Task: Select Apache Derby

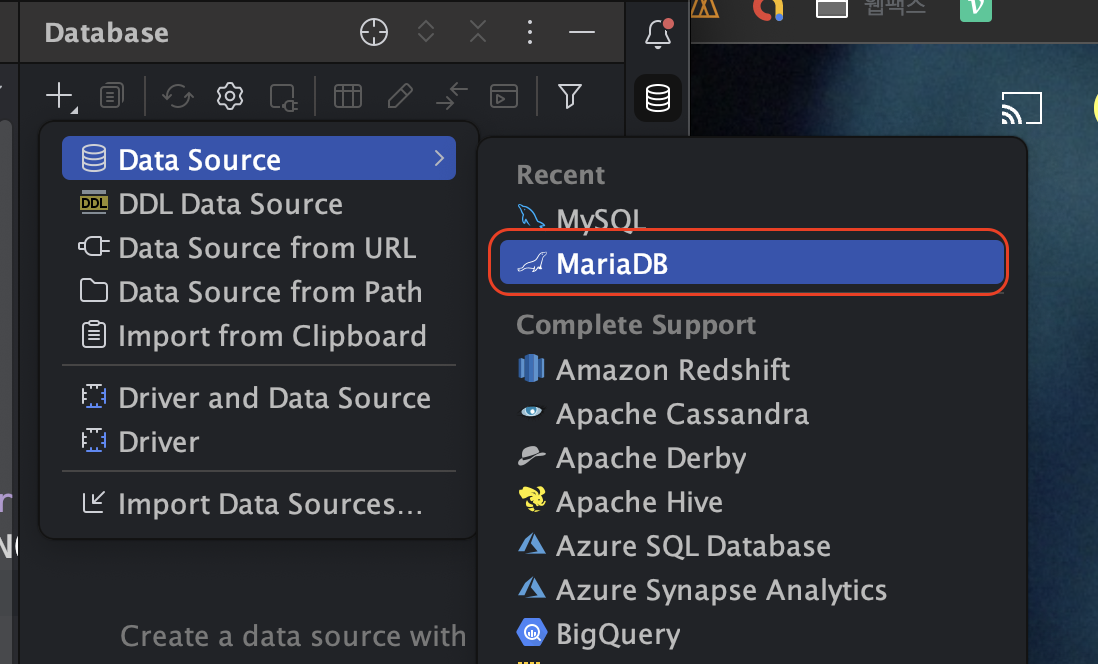Action: coord(752,457)
